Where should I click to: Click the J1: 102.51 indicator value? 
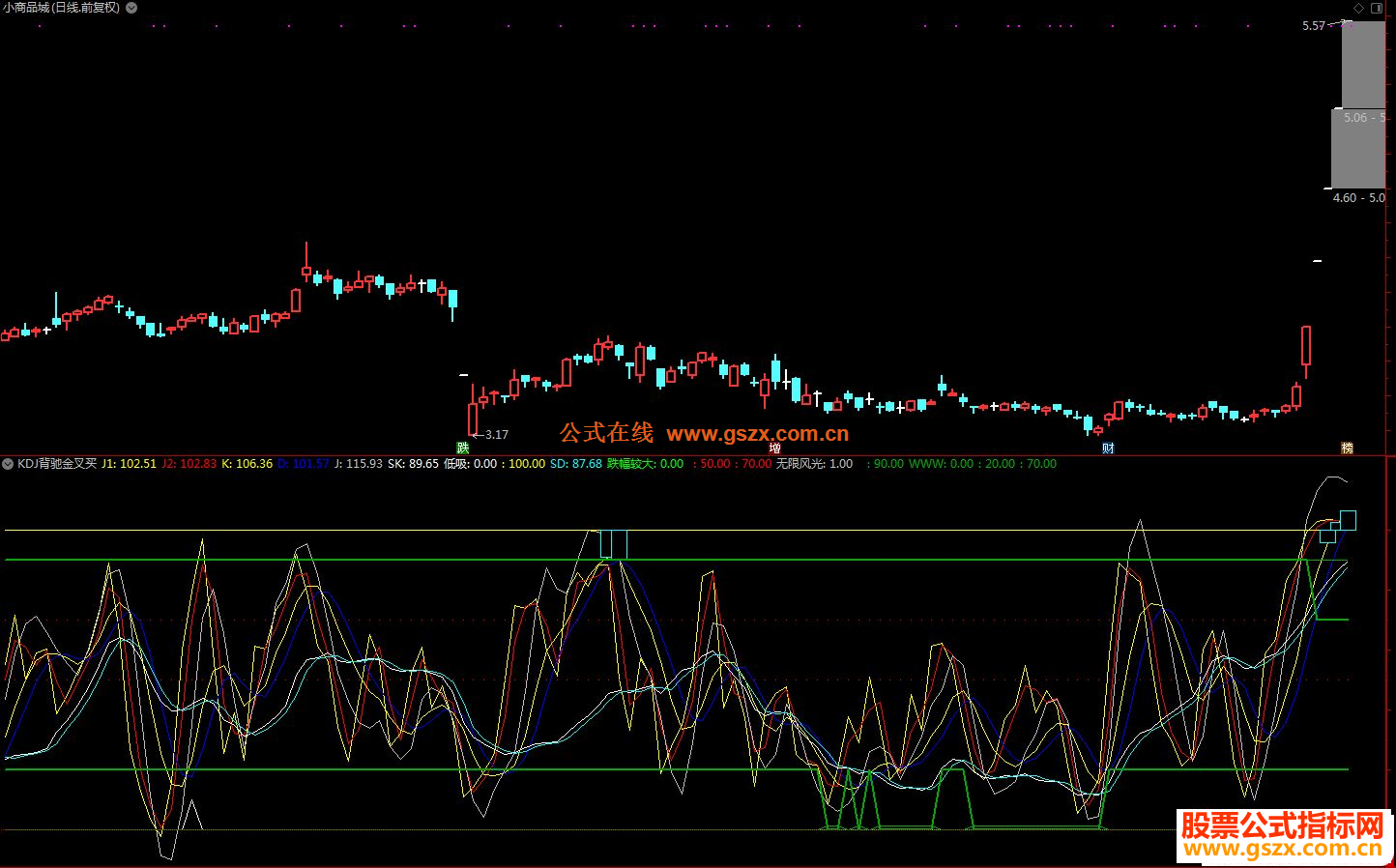[x=129, y=464]
